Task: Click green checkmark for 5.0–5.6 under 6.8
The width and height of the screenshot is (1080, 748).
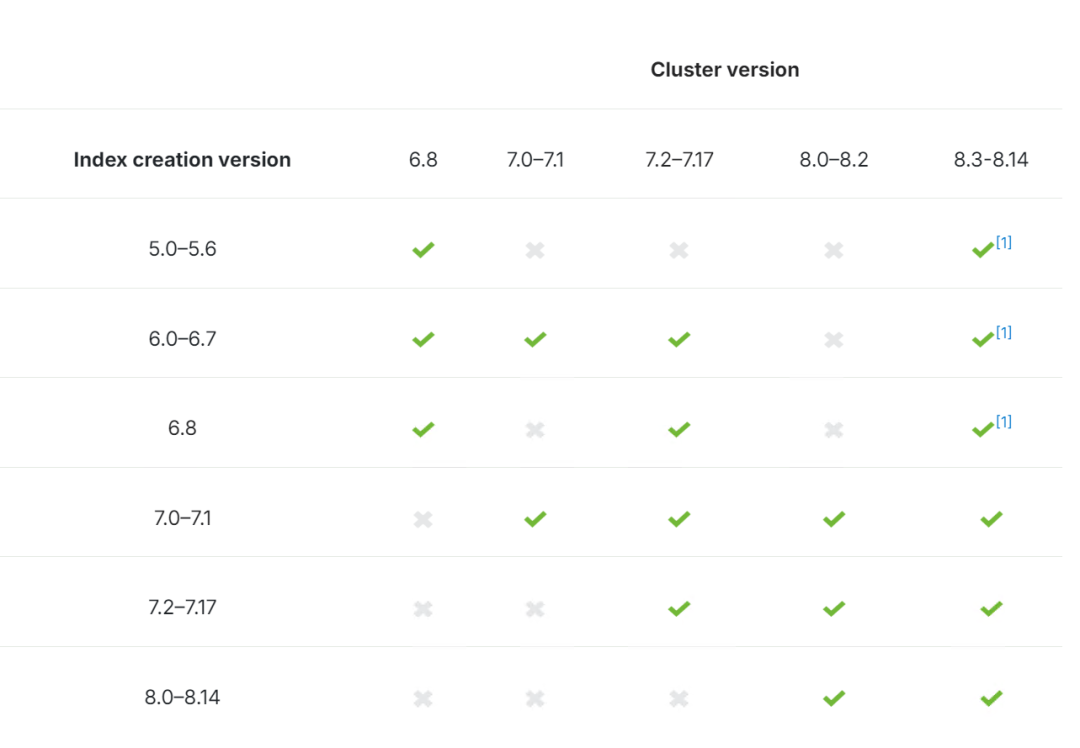Action: tap(423, 249)
